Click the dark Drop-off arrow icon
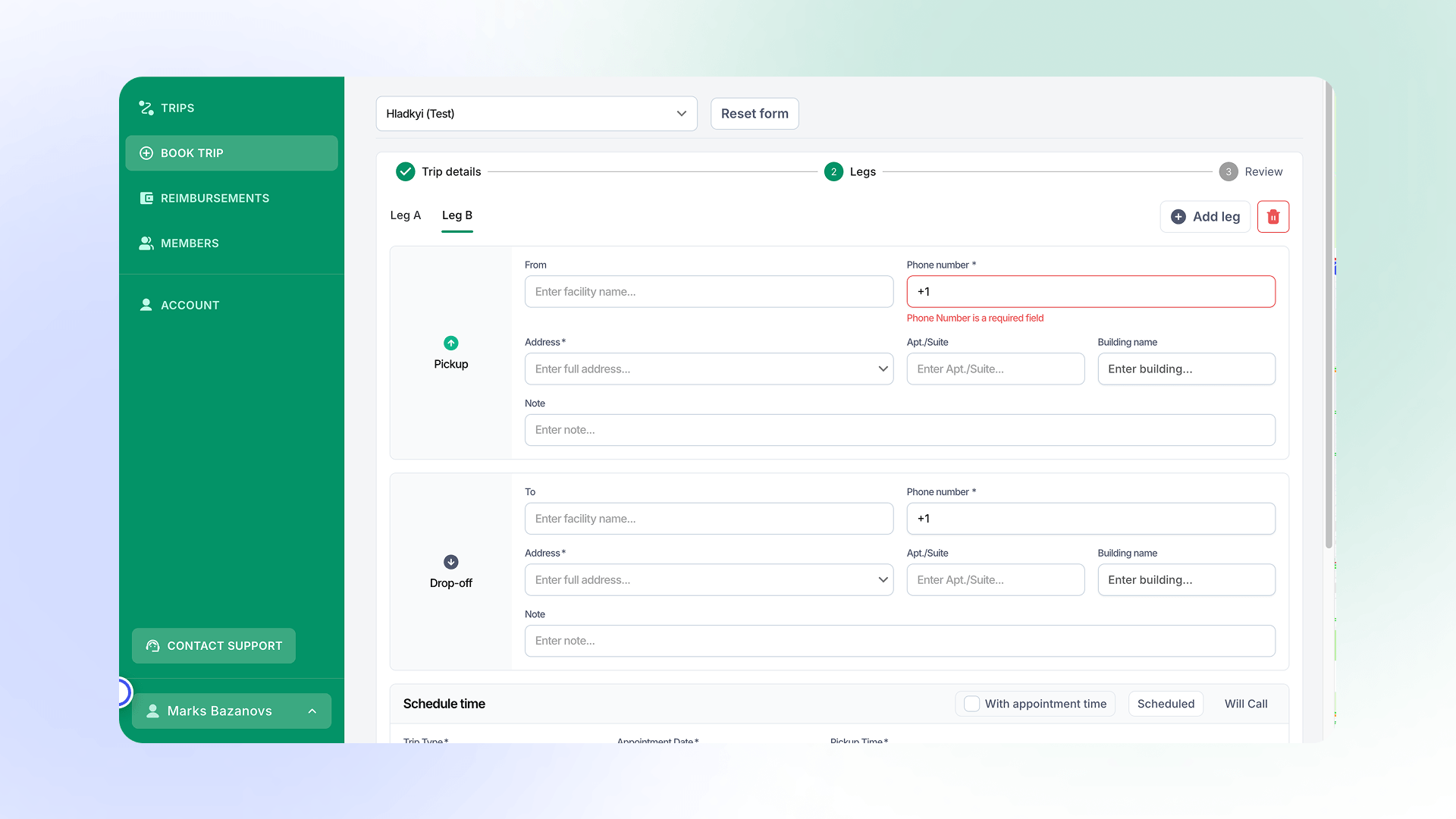 point(451,562)
